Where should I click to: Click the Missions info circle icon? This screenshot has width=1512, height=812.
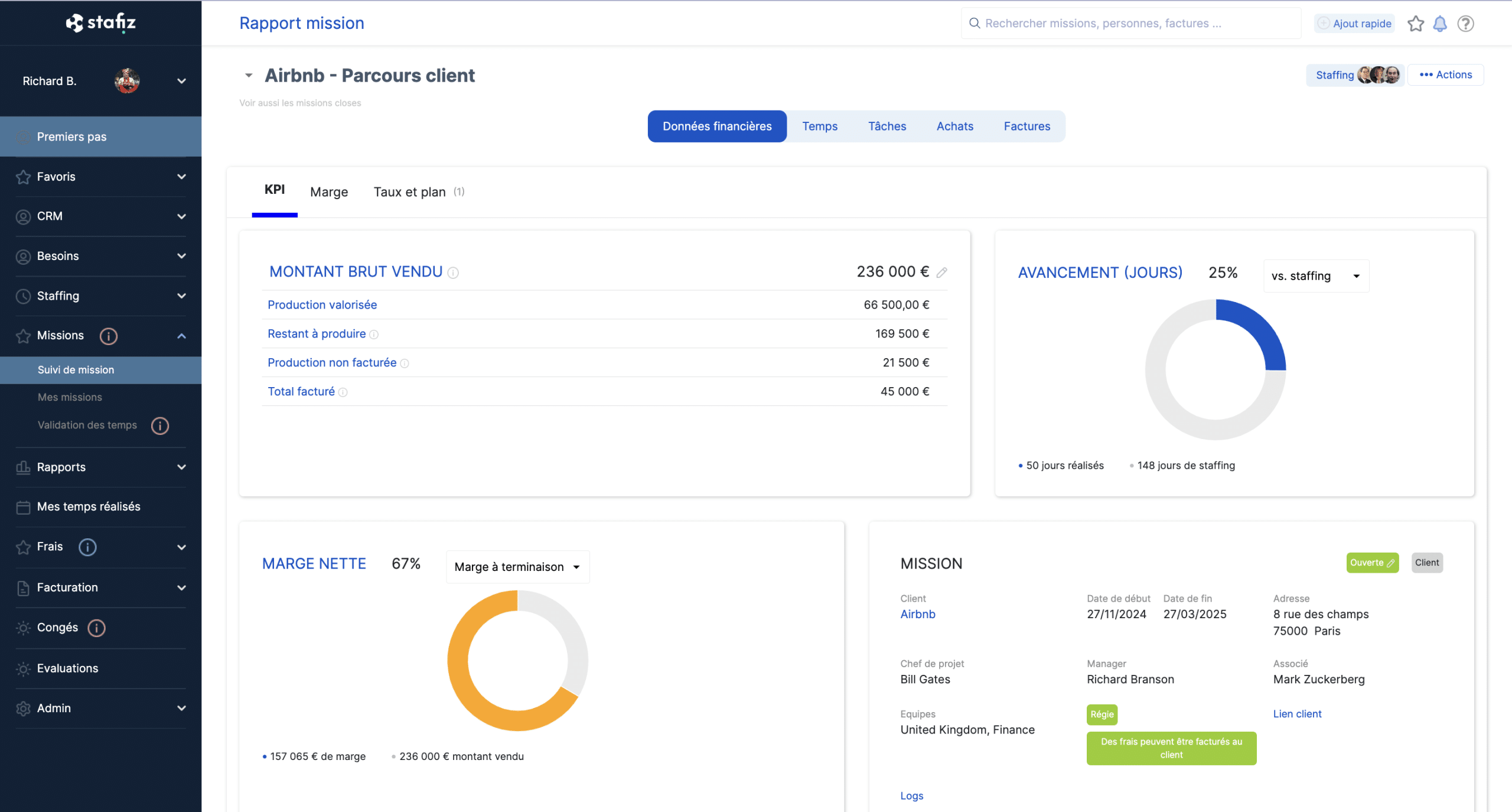[109, 336]
